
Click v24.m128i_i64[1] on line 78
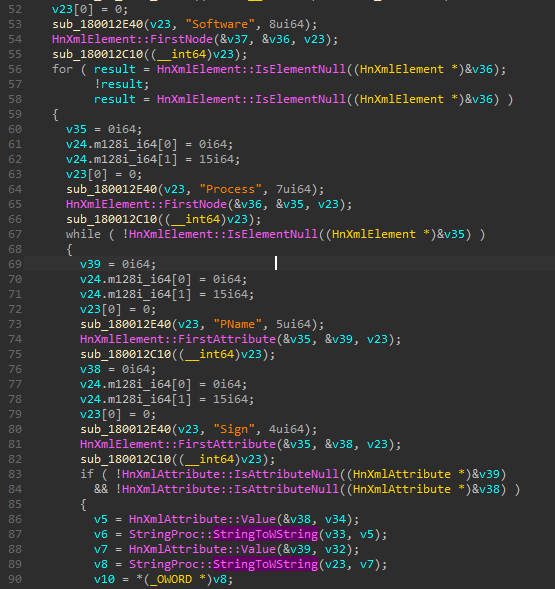pos(135,399)
